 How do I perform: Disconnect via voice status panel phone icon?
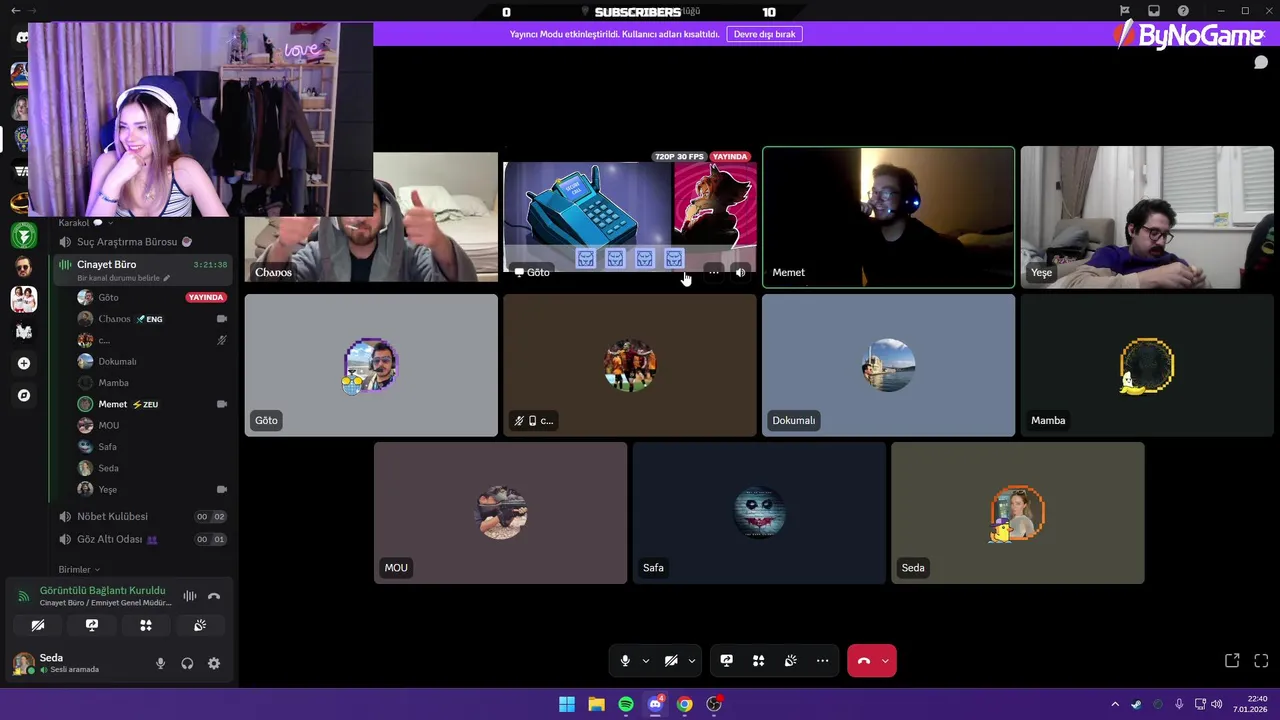coord(214,596)
